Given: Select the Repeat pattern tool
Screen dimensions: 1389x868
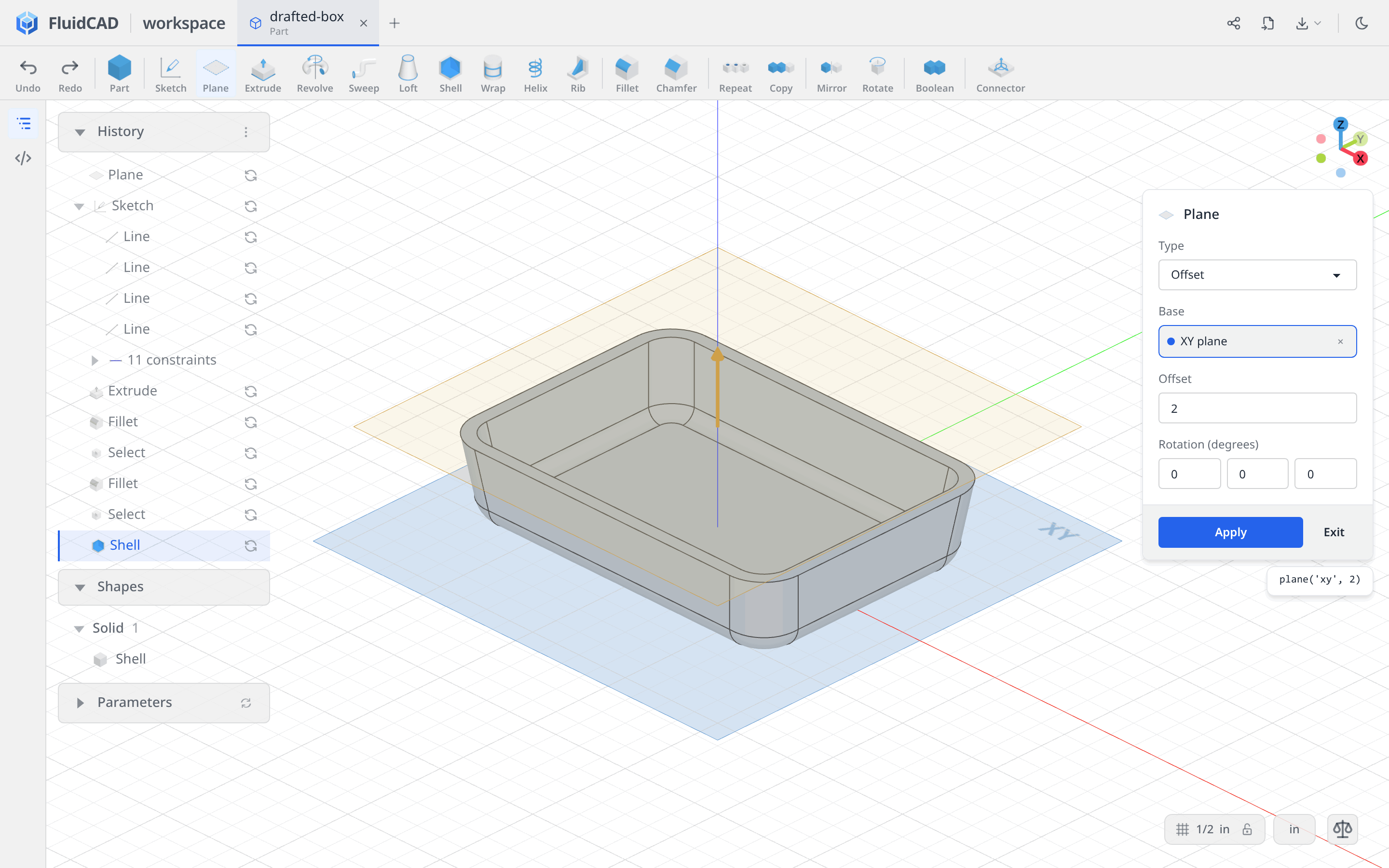Looking at the screenshot, I should point(735,74).
